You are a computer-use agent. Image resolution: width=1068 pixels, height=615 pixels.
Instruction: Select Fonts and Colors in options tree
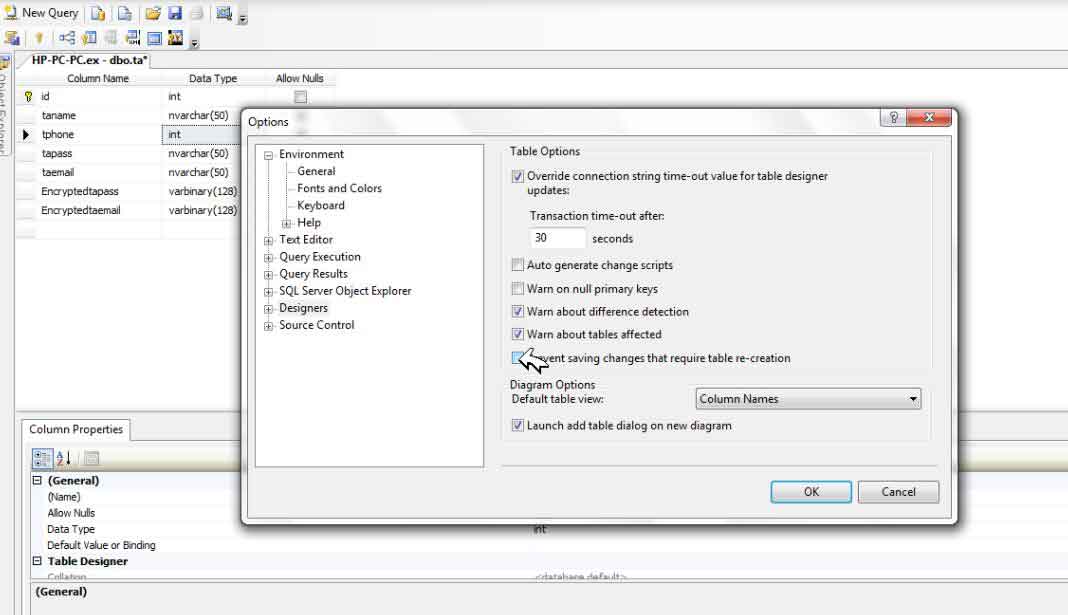339,188
